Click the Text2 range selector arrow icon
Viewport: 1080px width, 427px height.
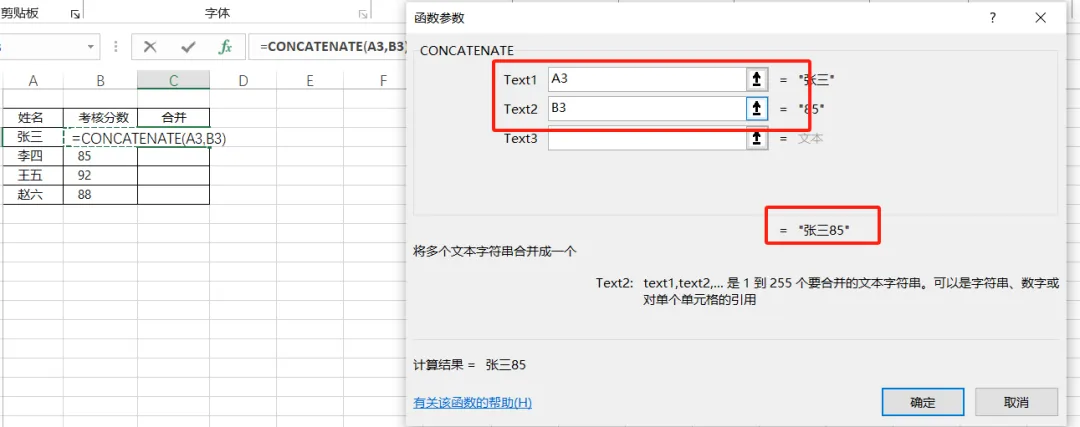(757, 108)
